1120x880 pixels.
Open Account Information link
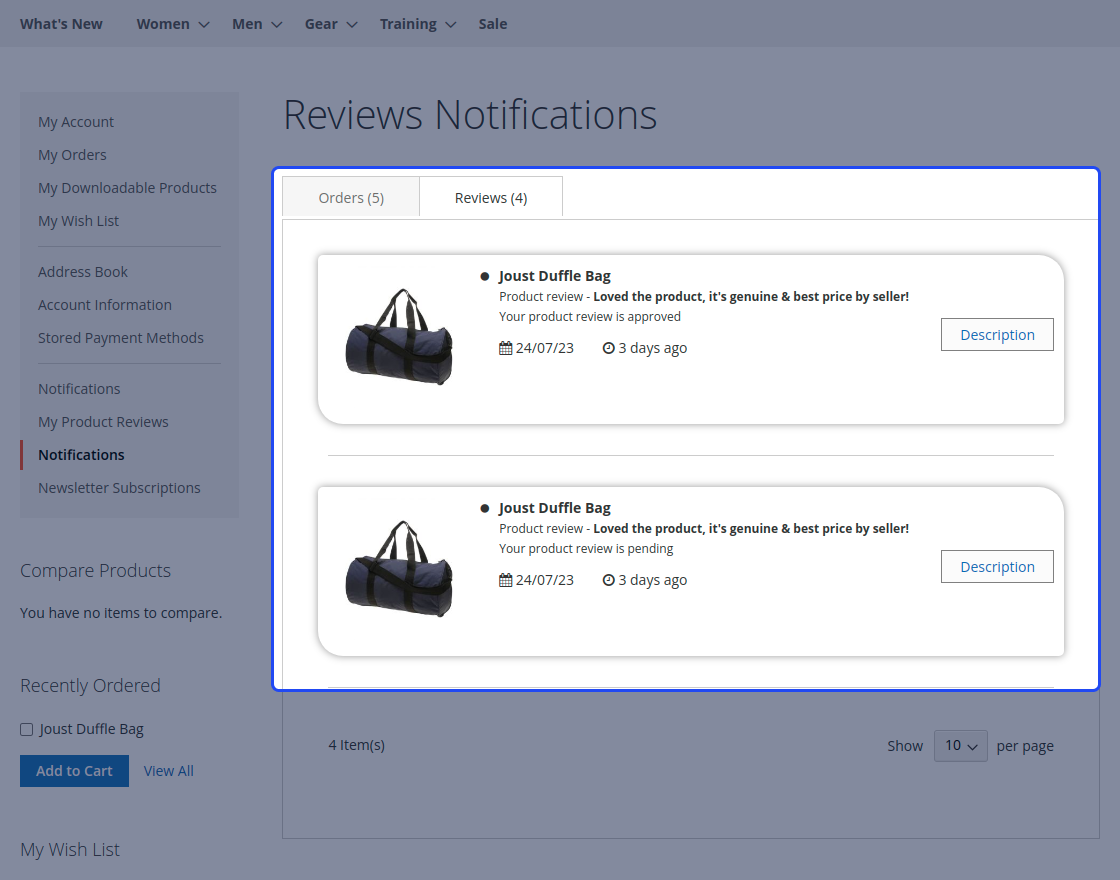click(x=105, y=305)
